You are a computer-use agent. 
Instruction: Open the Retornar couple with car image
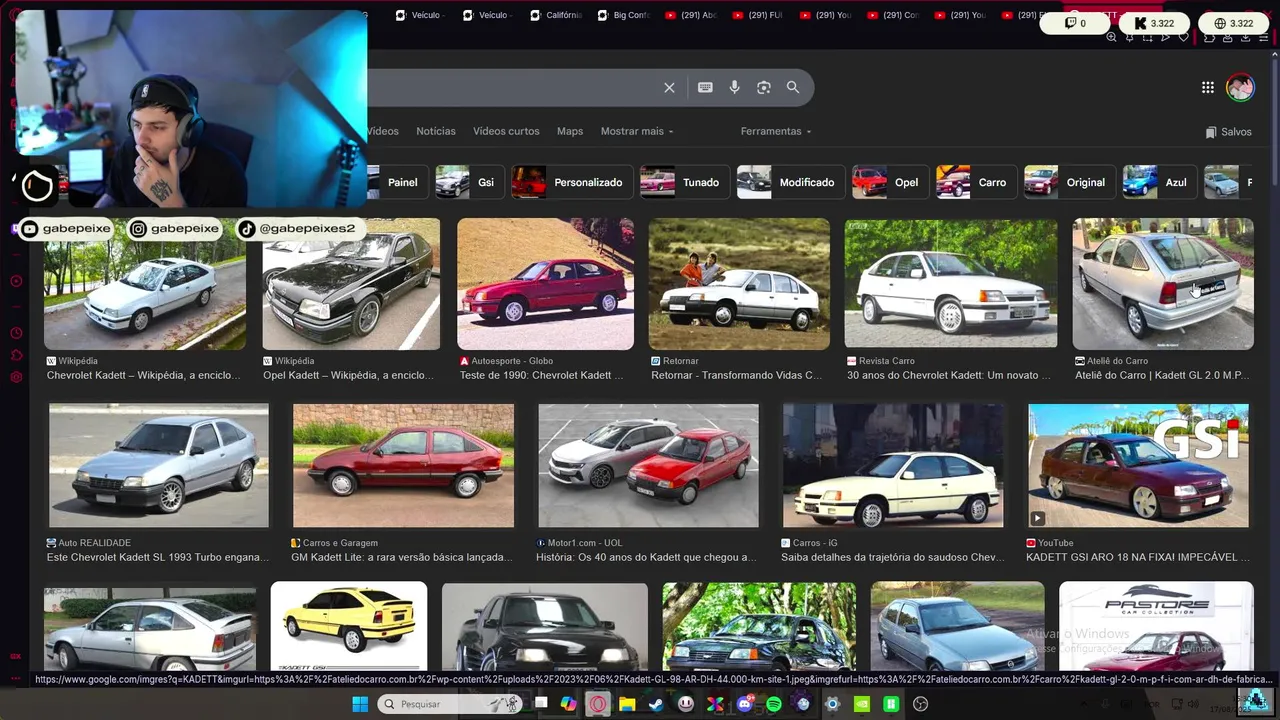739,284
